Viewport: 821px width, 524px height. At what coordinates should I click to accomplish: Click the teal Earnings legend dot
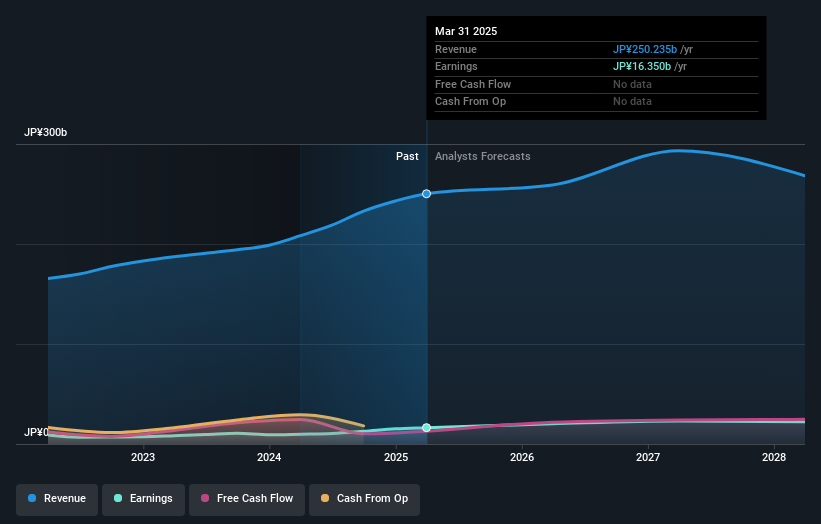[x=118, y=498]
